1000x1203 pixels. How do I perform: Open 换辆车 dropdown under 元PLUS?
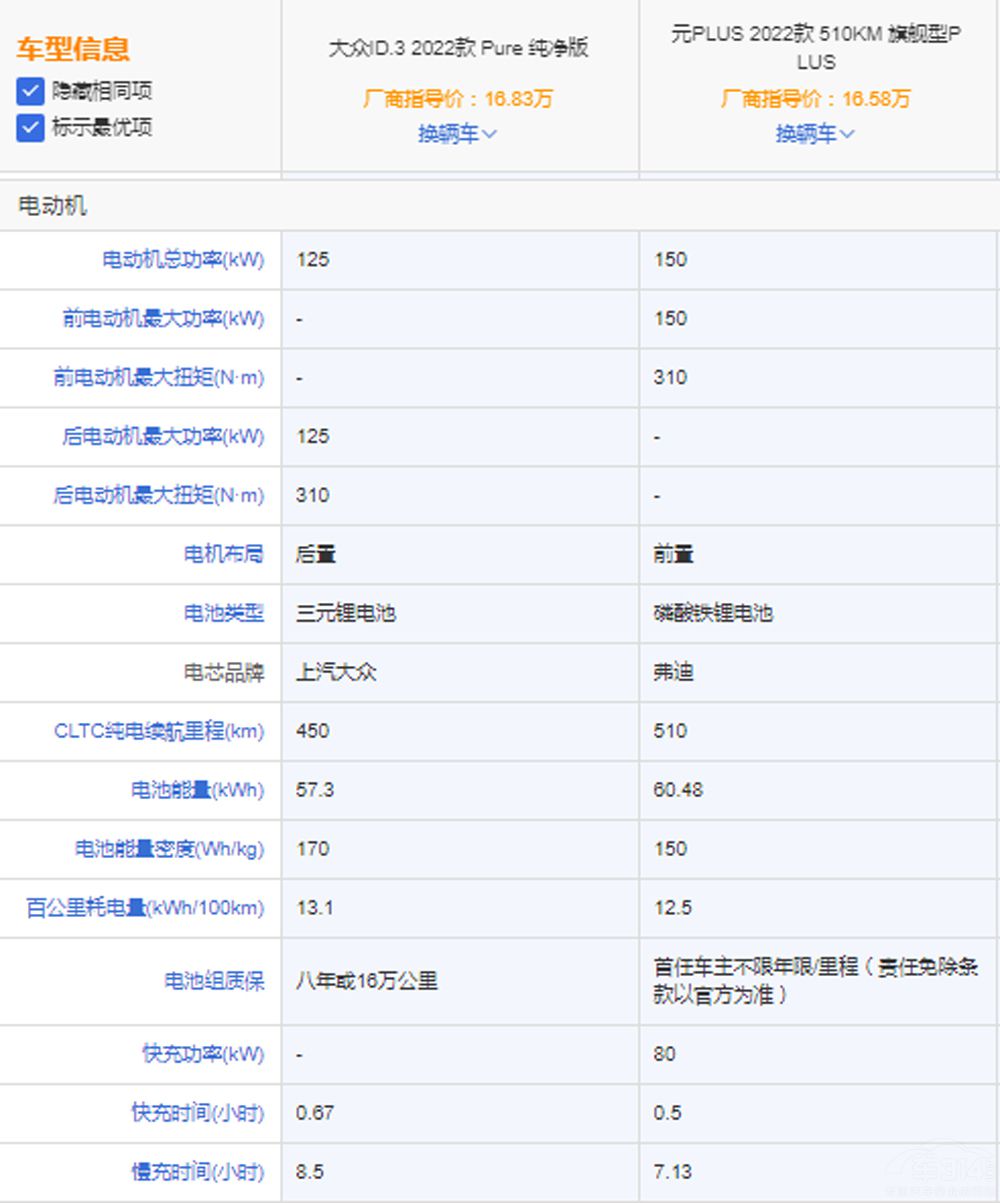tap(815, 134)
